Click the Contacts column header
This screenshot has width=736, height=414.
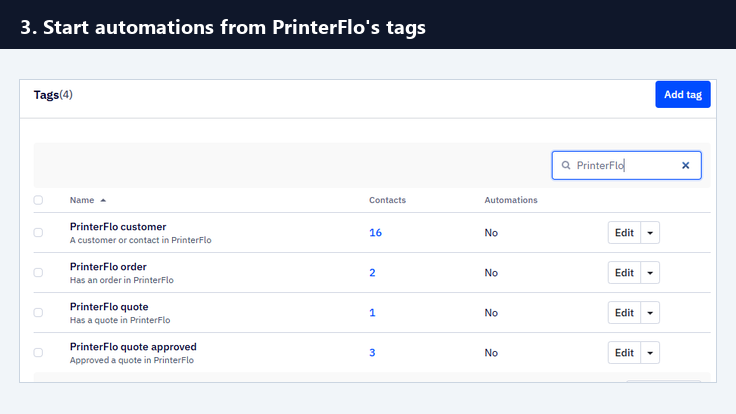[387, 200]
